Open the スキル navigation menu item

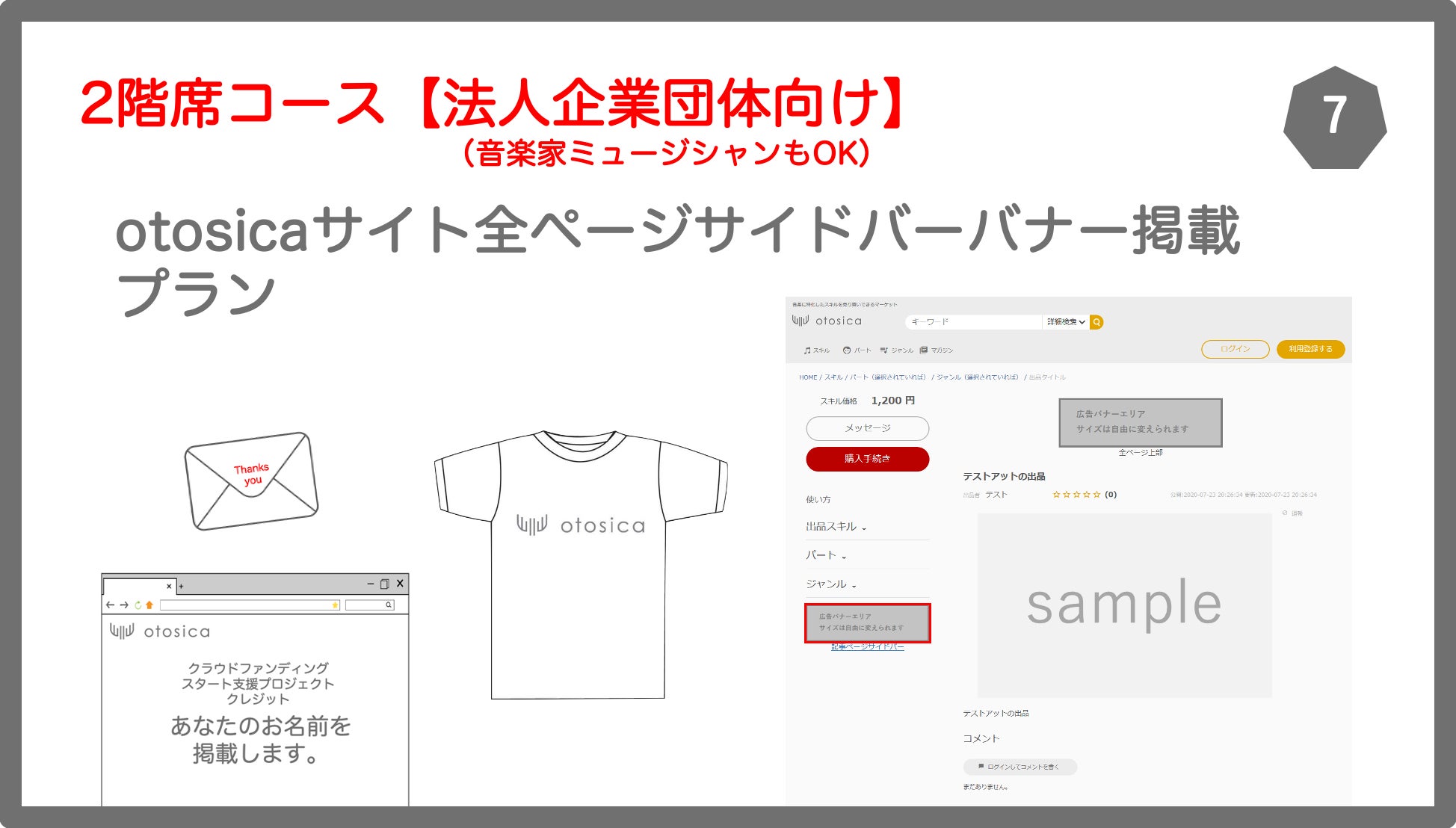click(x=817, y=350)
